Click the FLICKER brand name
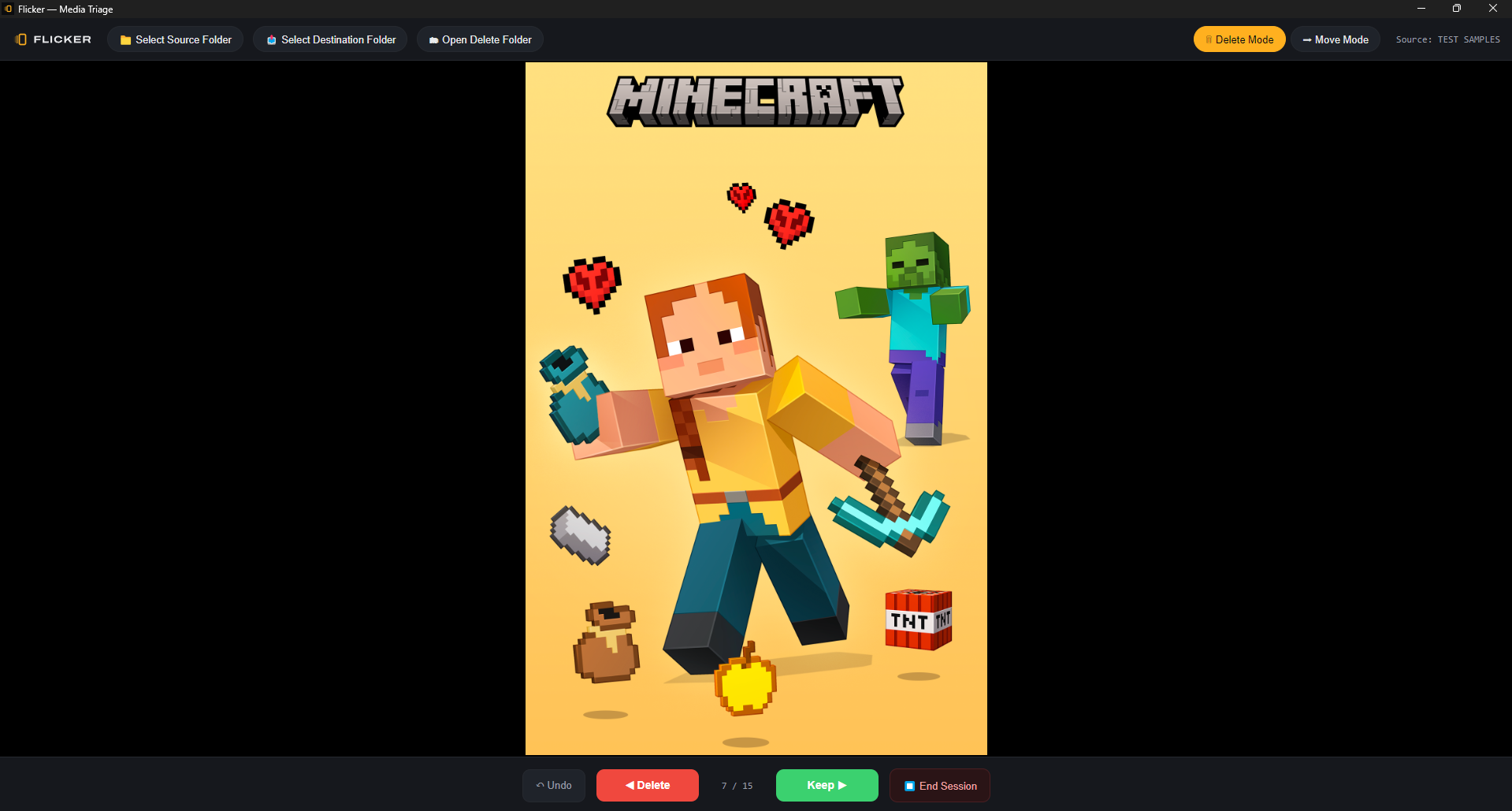 click(62, 39)
